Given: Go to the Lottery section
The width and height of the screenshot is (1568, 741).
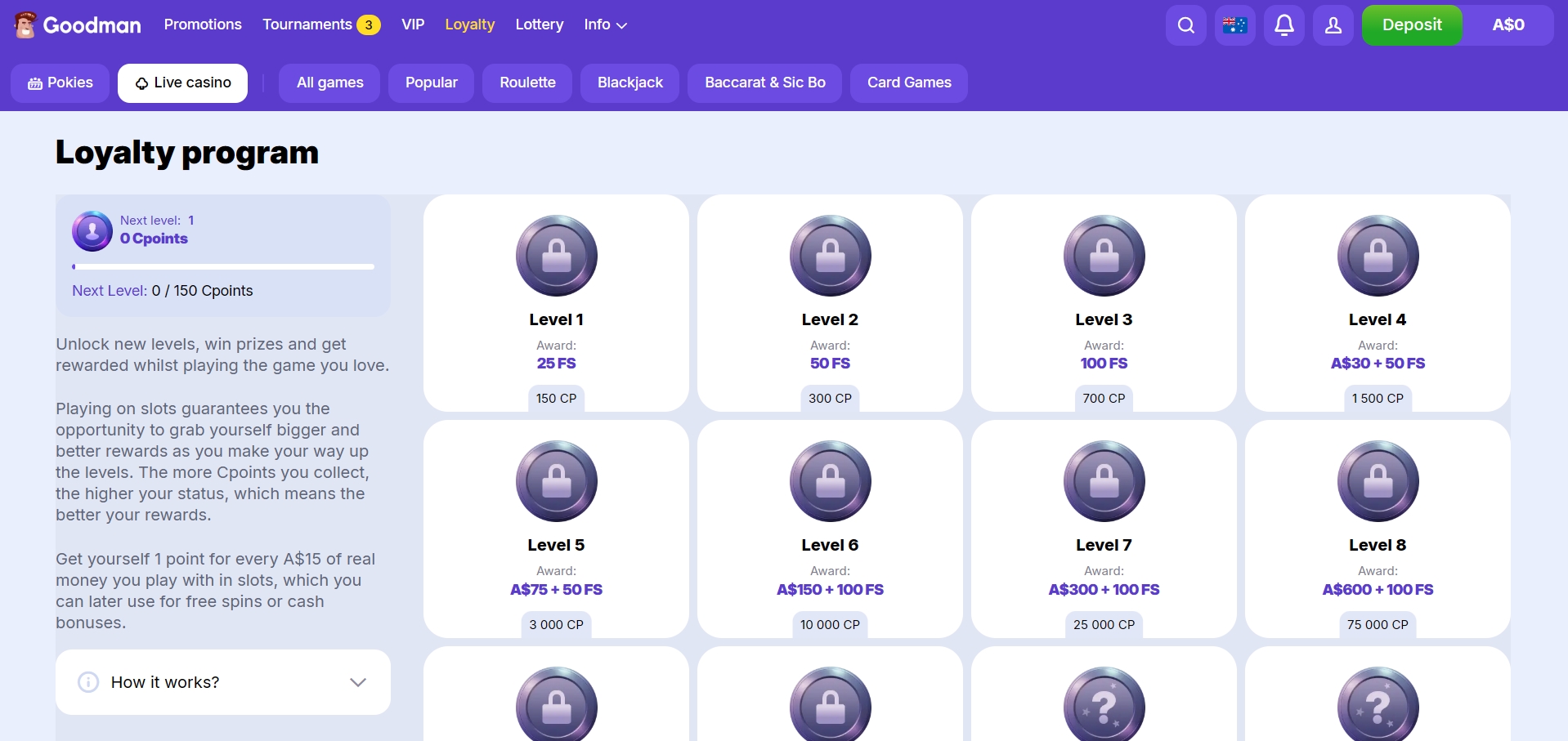Looking at the screenshot, I should (539, 25).
